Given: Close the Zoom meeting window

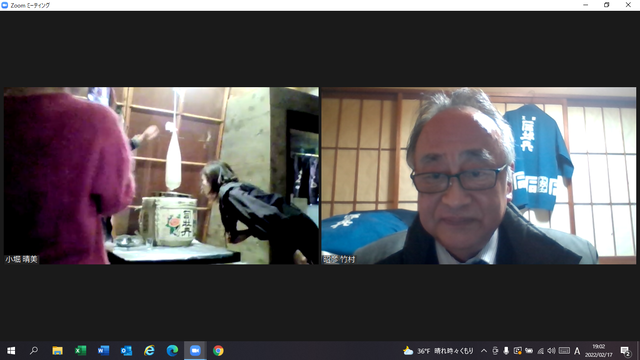Looking at the screenshot, I should click(x=628, y=5).
